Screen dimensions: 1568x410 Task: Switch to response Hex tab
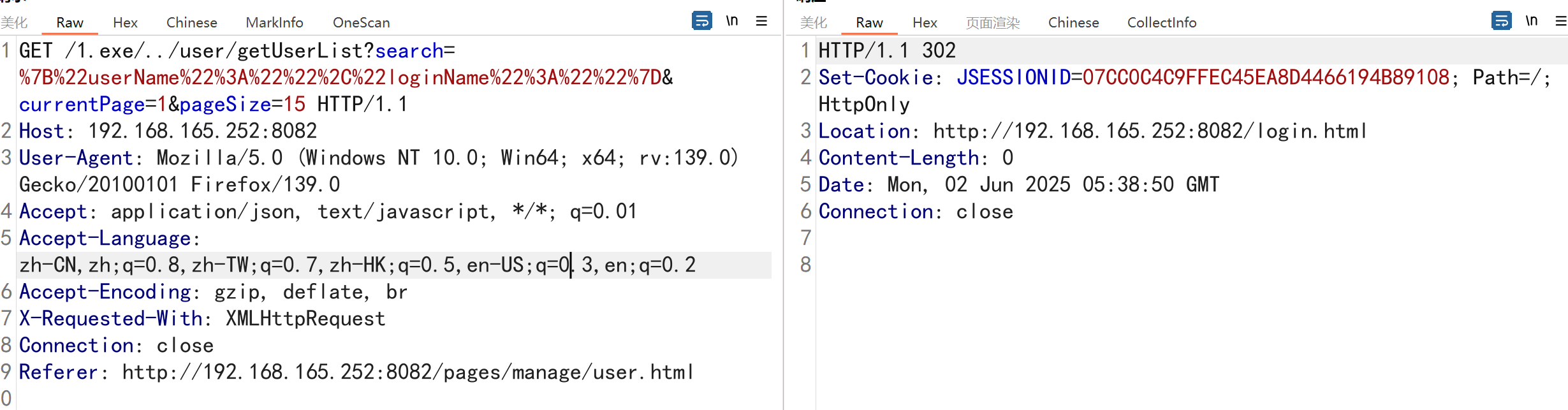coord(925,23)
